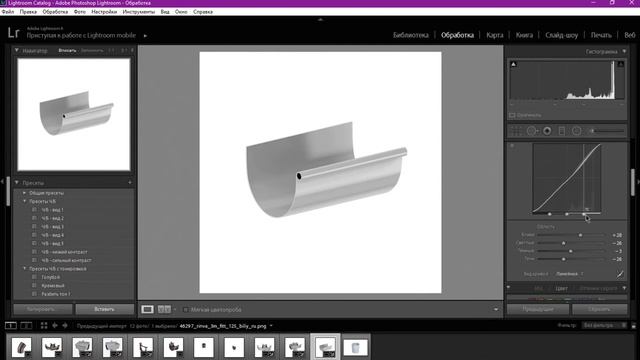
Task: Collapse the Histogram panel triangle
Action: pos(624,51)
